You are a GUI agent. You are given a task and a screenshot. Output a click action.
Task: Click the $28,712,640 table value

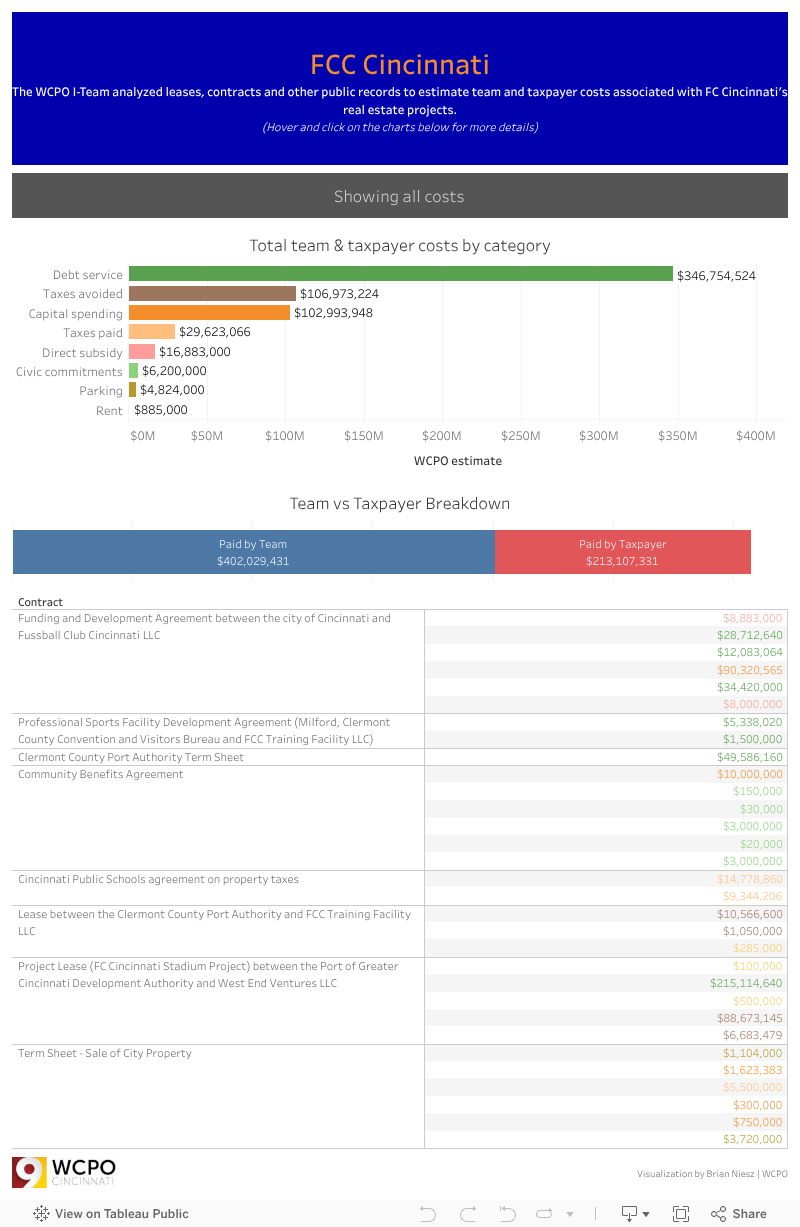click(750, 636)
